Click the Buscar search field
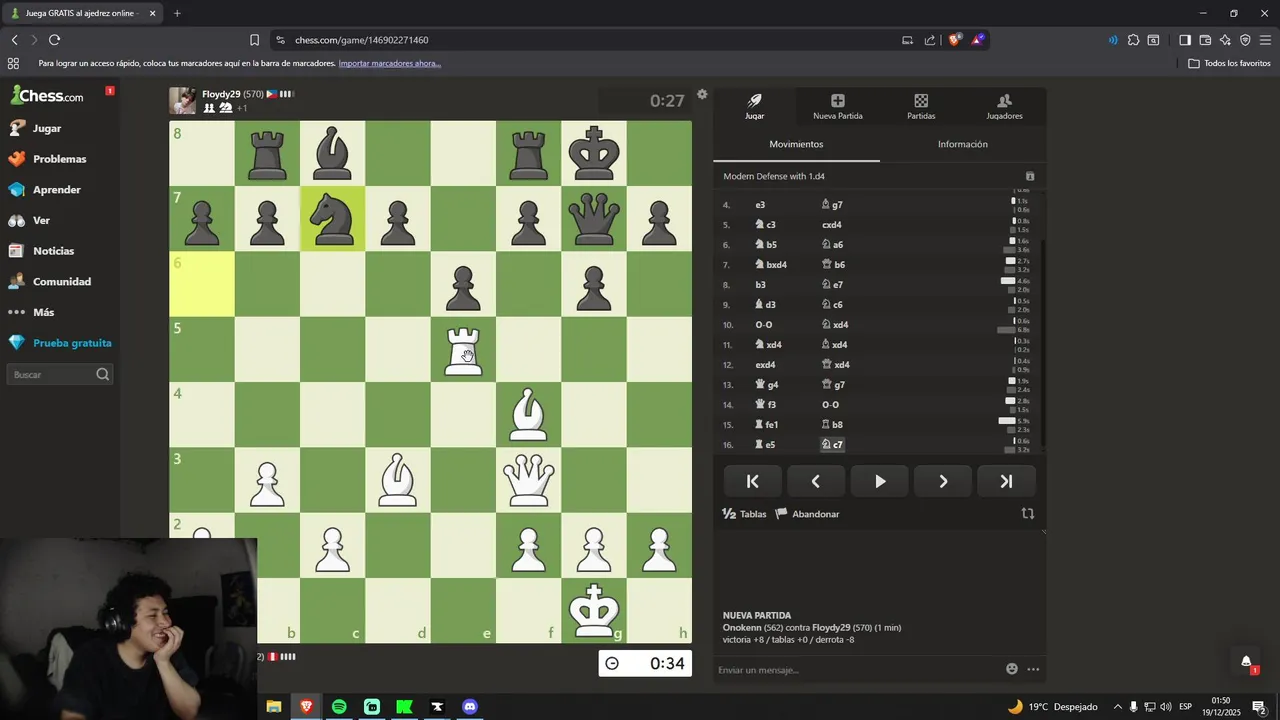1280x720 pixels. pos(60,374)
